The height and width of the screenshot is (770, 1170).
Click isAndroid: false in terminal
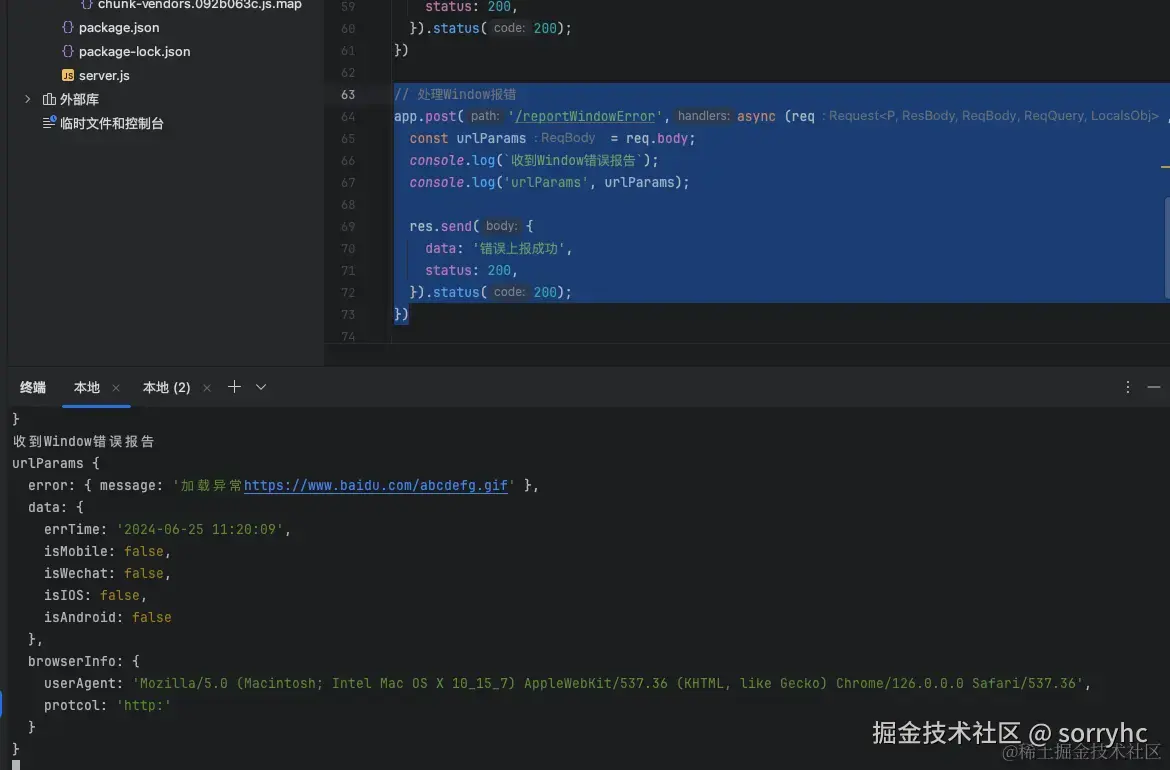(107, 618)
